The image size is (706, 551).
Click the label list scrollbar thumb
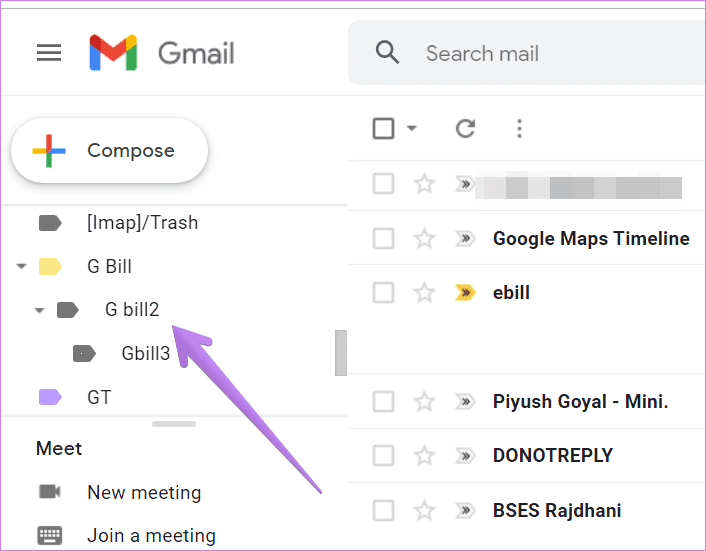(341, 353)
